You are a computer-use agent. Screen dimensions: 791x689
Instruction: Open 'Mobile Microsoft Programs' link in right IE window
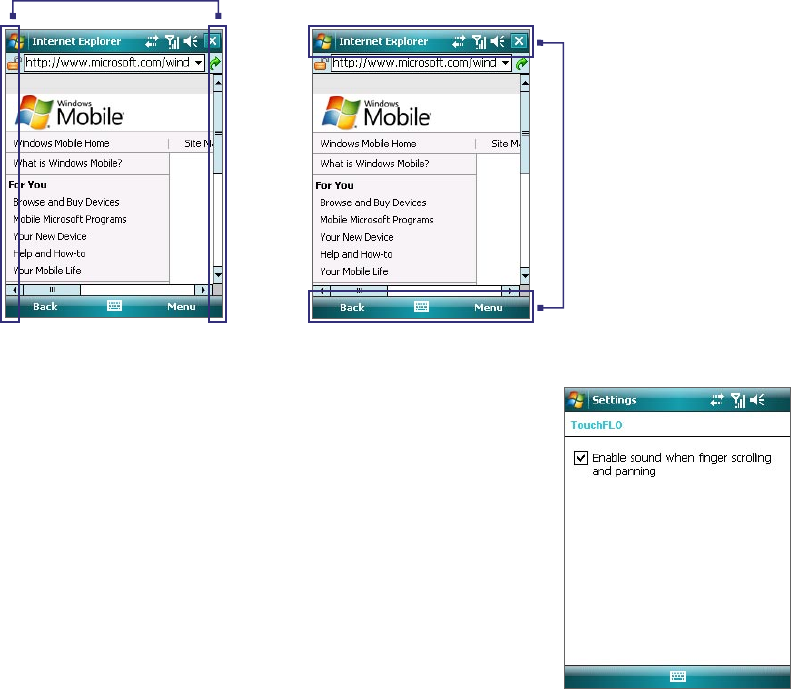pyautogui.click(x=377, y=220)
